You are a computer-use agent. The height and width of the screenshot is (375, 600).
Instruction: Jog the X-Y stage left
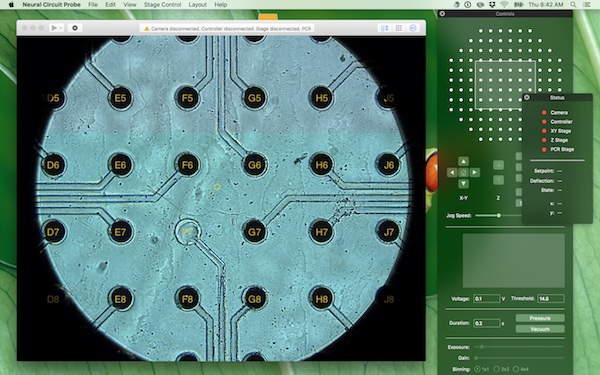pos(452,173)
